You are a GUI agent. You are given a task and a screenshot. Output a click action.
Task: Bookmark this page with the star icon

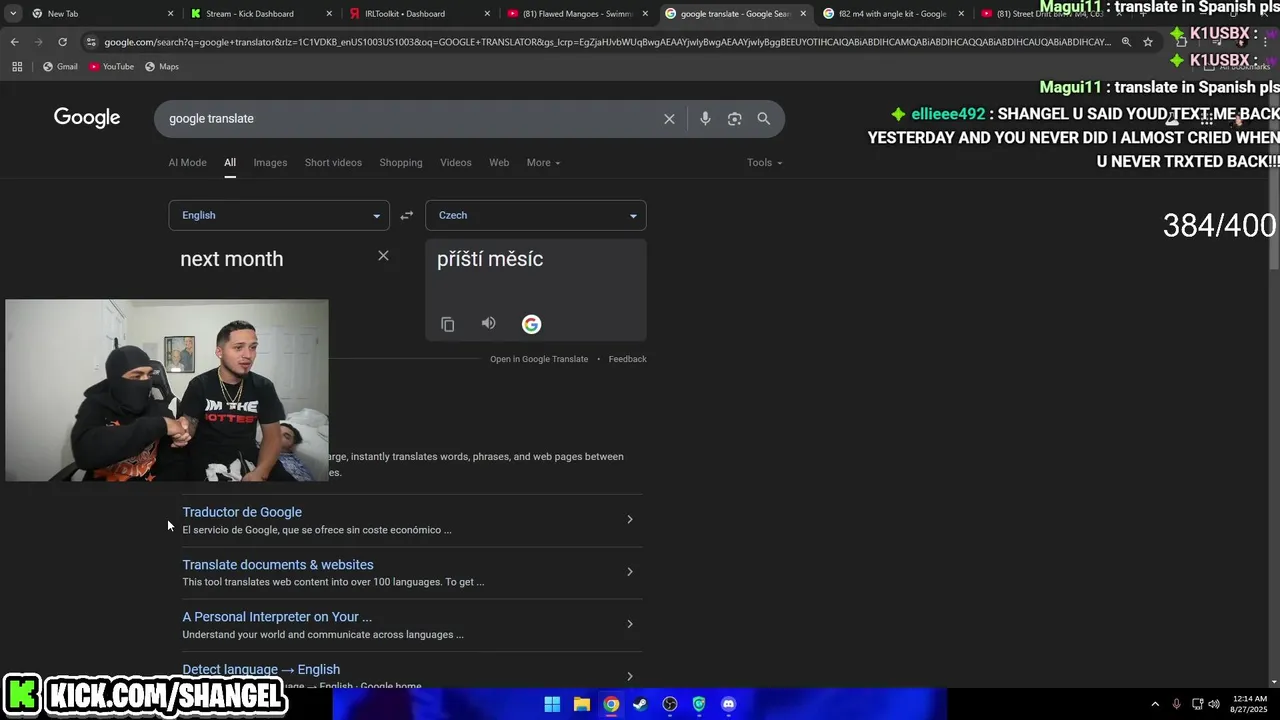click(x=1148, y=42)
